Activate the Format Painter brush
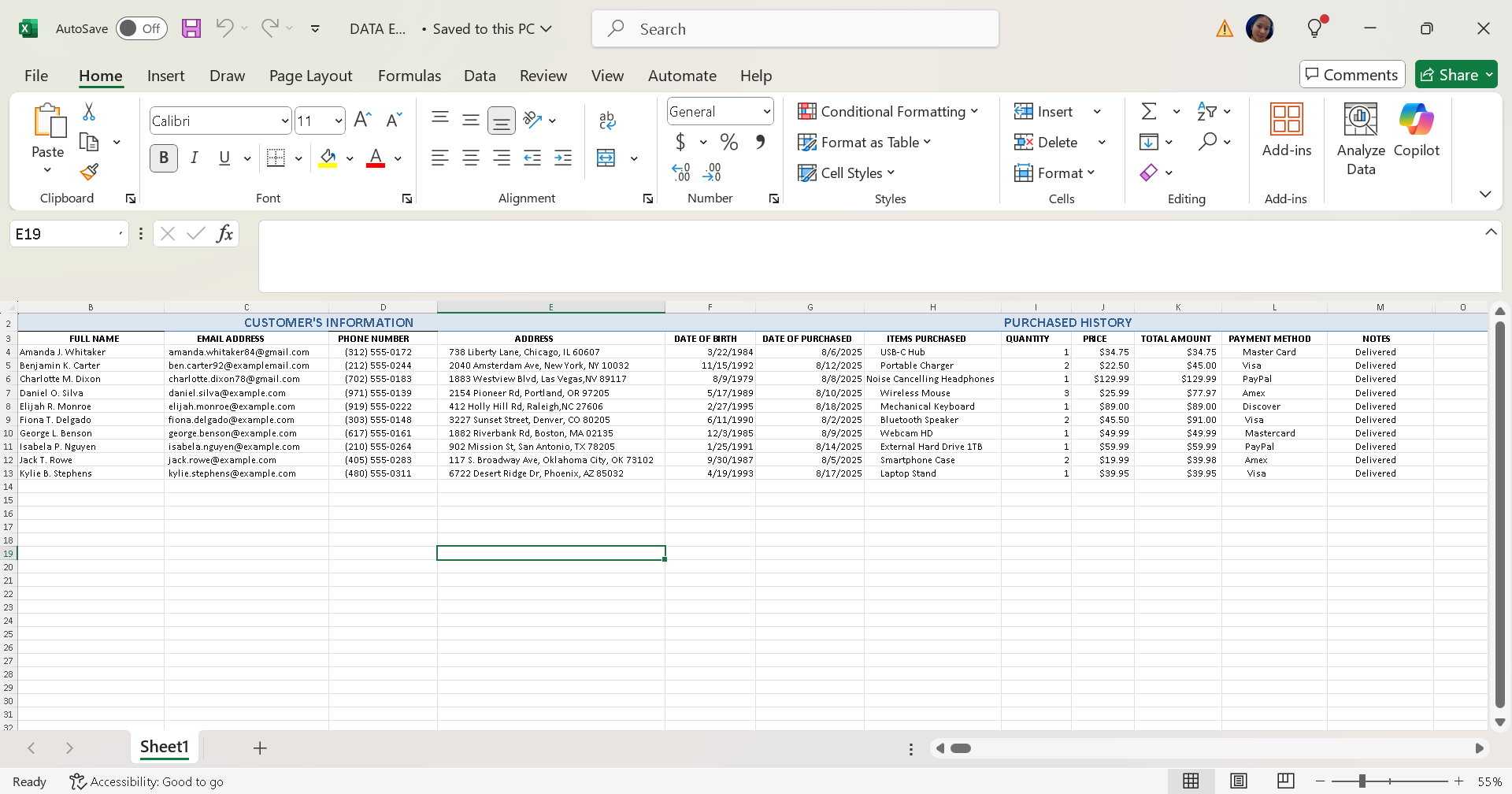This screenshot has width=1512, height=794. (x=89, y=172)
